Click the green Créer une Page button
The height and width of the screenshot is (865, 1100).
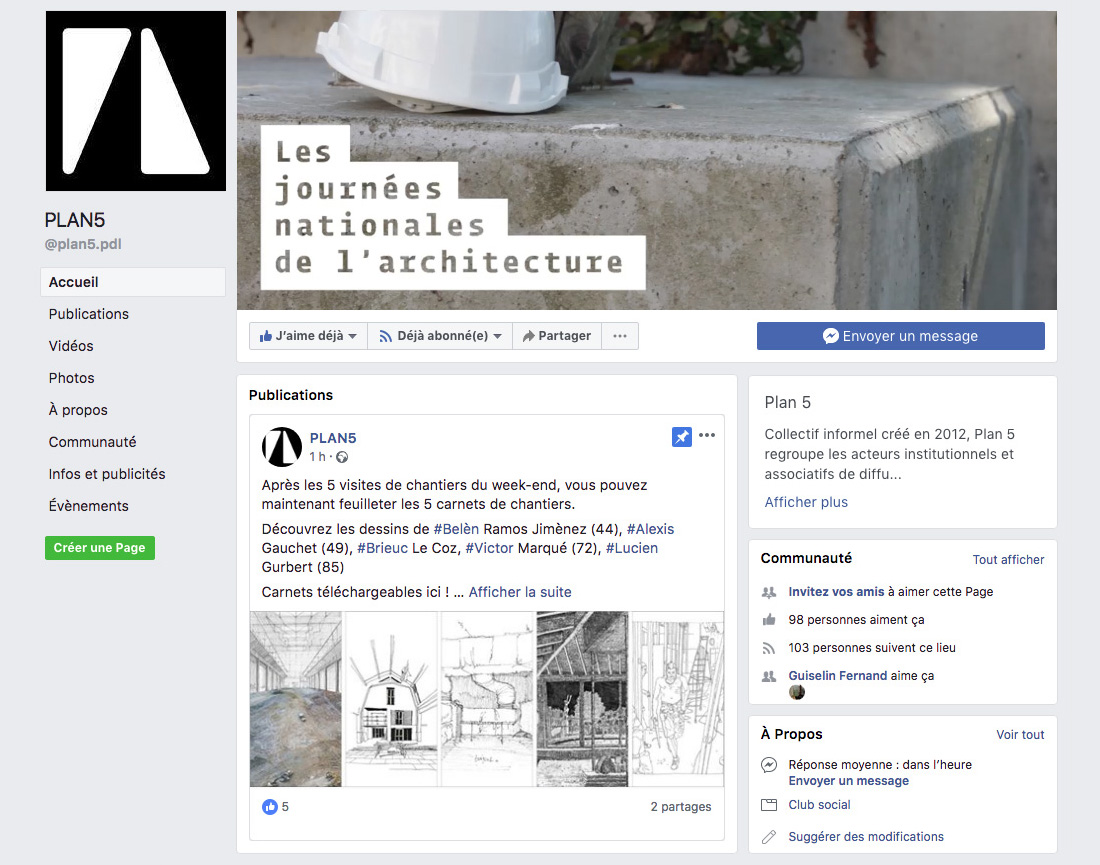tap(100, 548)
